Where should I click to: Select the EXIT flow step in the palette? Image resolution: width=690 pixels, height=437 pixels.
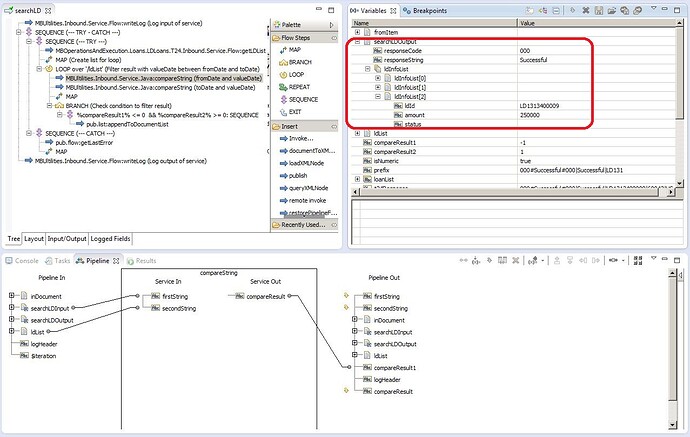coord(290,112)
